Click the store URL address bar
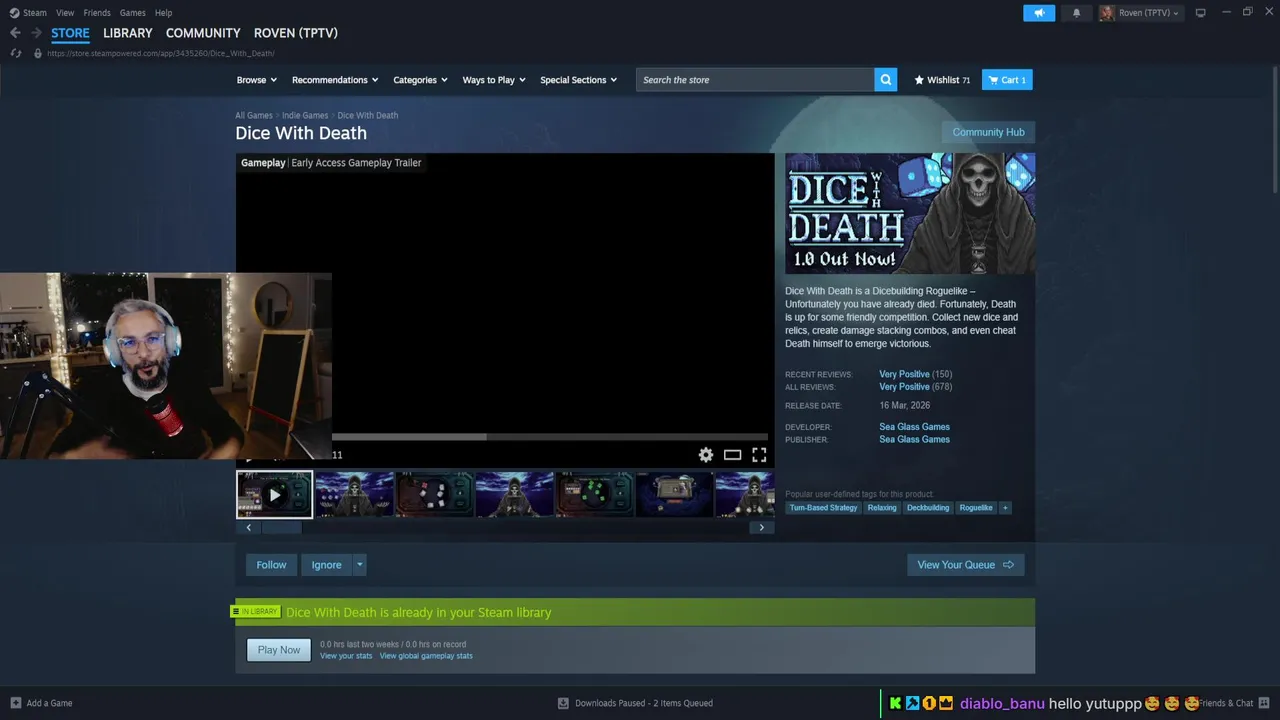The image size is (1280, 720). coord(161,53)
